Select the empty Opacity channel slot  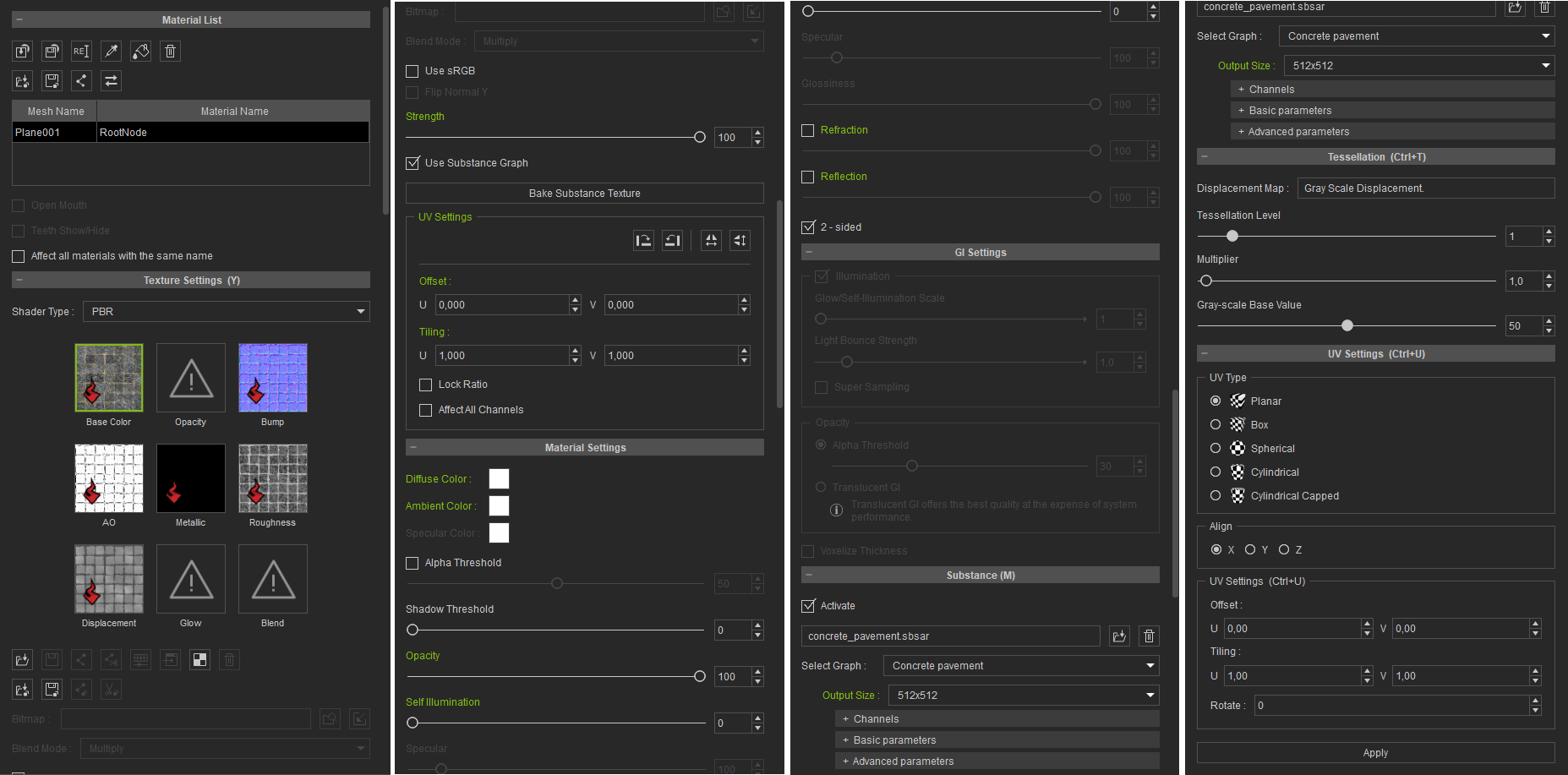[190, 377]
